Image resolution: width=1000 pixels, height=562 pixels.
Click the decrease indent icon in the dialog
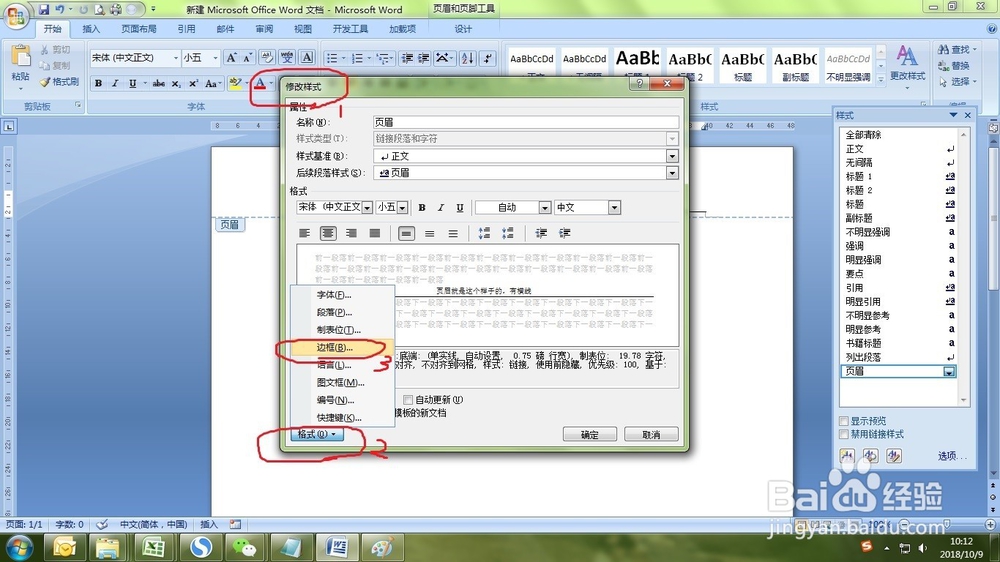(x=541, y=233)
